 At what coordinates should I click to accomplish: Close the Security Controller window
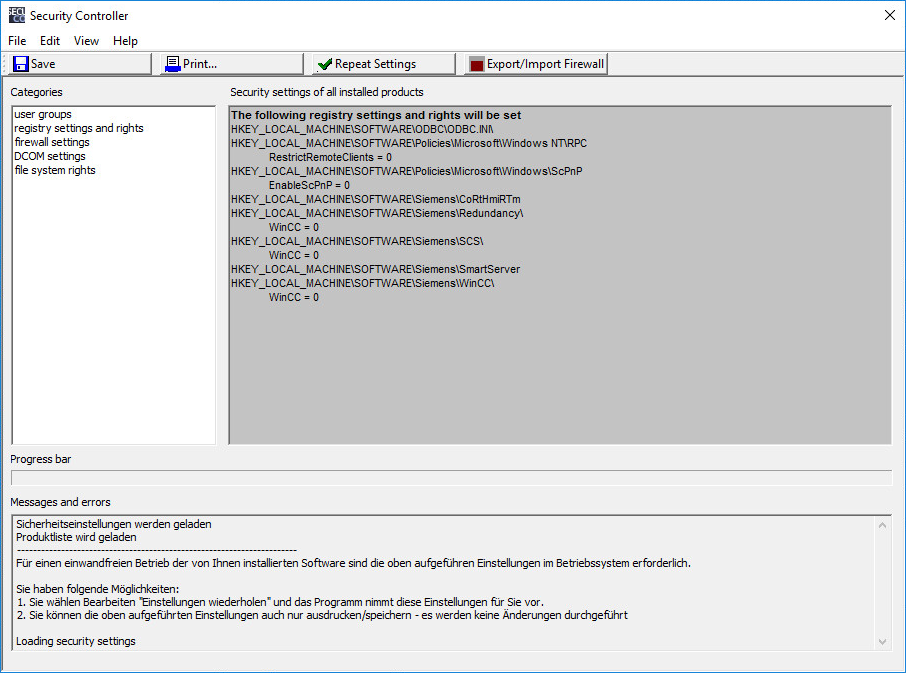[890, 16]
